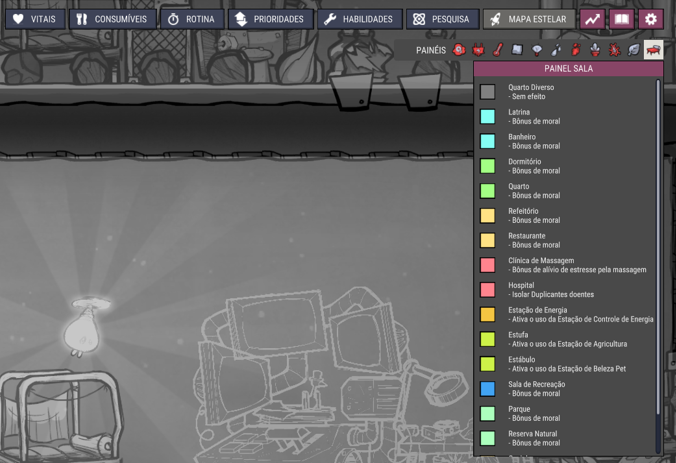Open the Pesquisa research screen
Image resolution: width=676 pixels, height=463 pixels.
pyautogui.click(x=442, y=19)
